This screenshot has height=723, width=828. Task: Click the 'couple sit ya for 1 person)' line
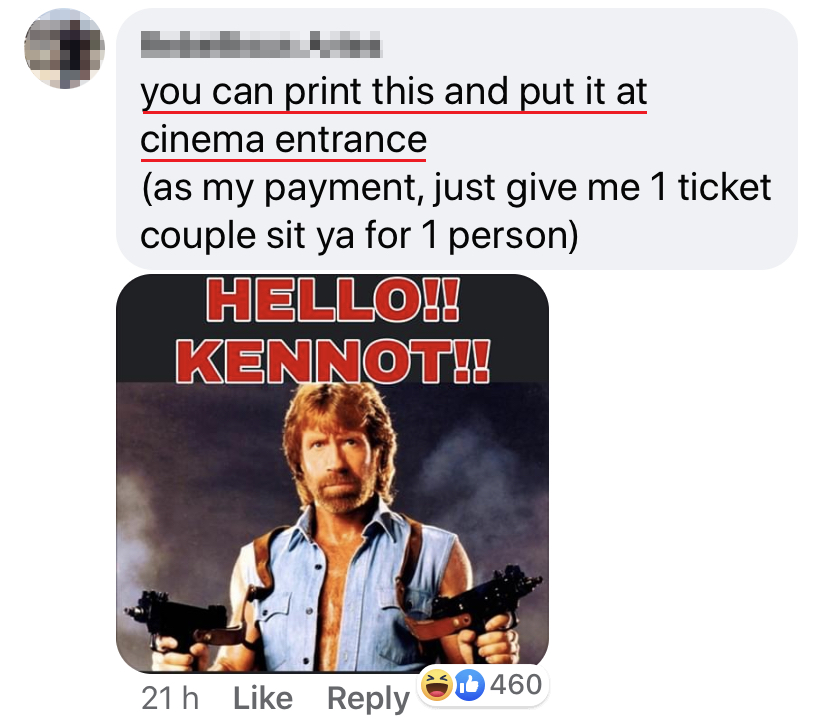coord(360,235)
